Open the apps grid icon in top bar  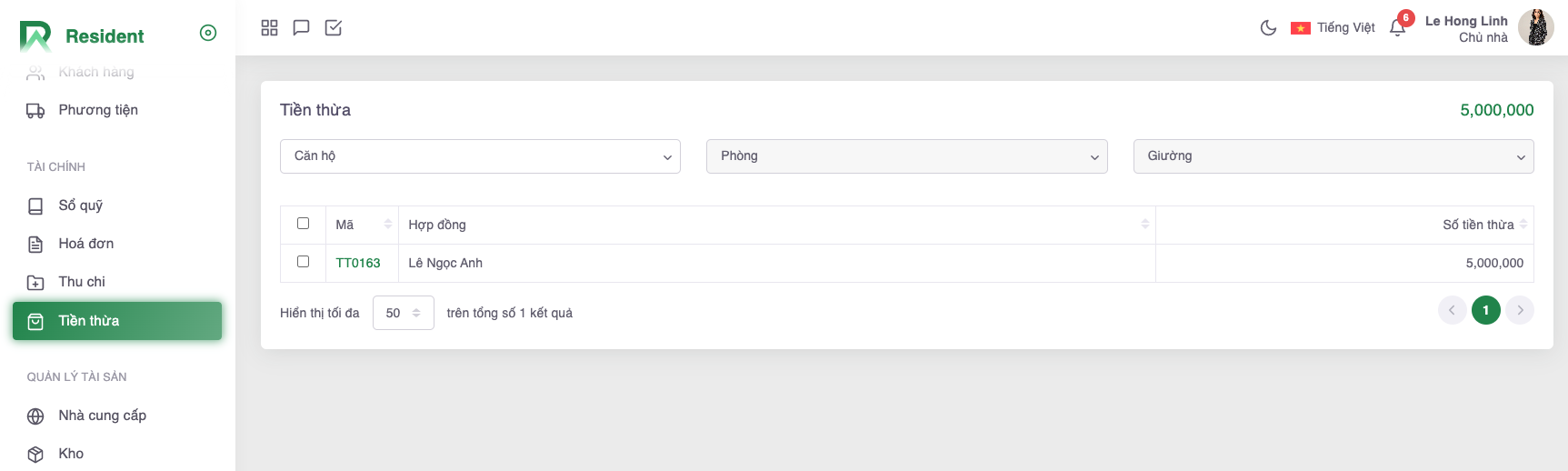point(269,28)
